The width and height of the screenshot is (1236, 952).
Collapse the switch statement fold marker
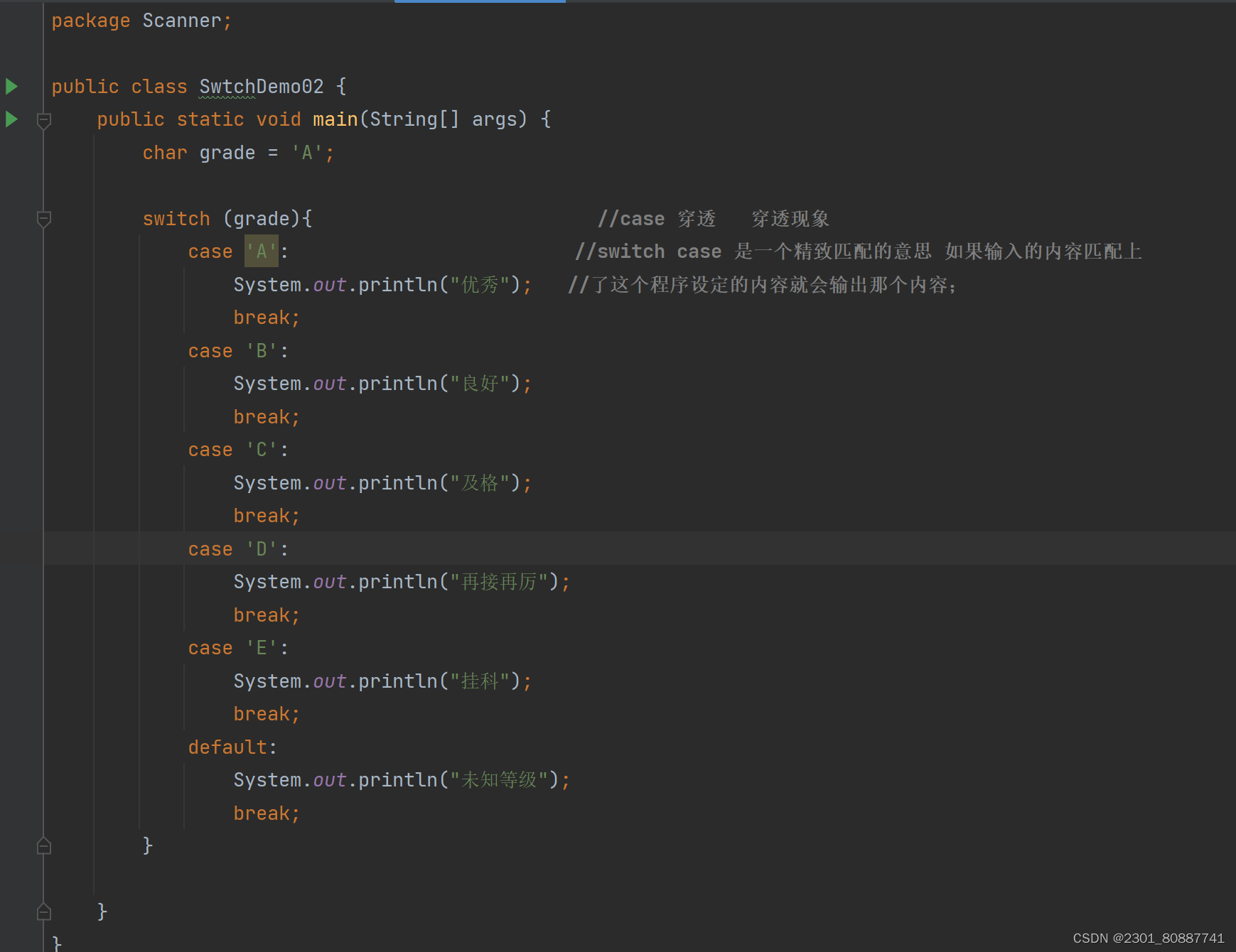[44, 219]
